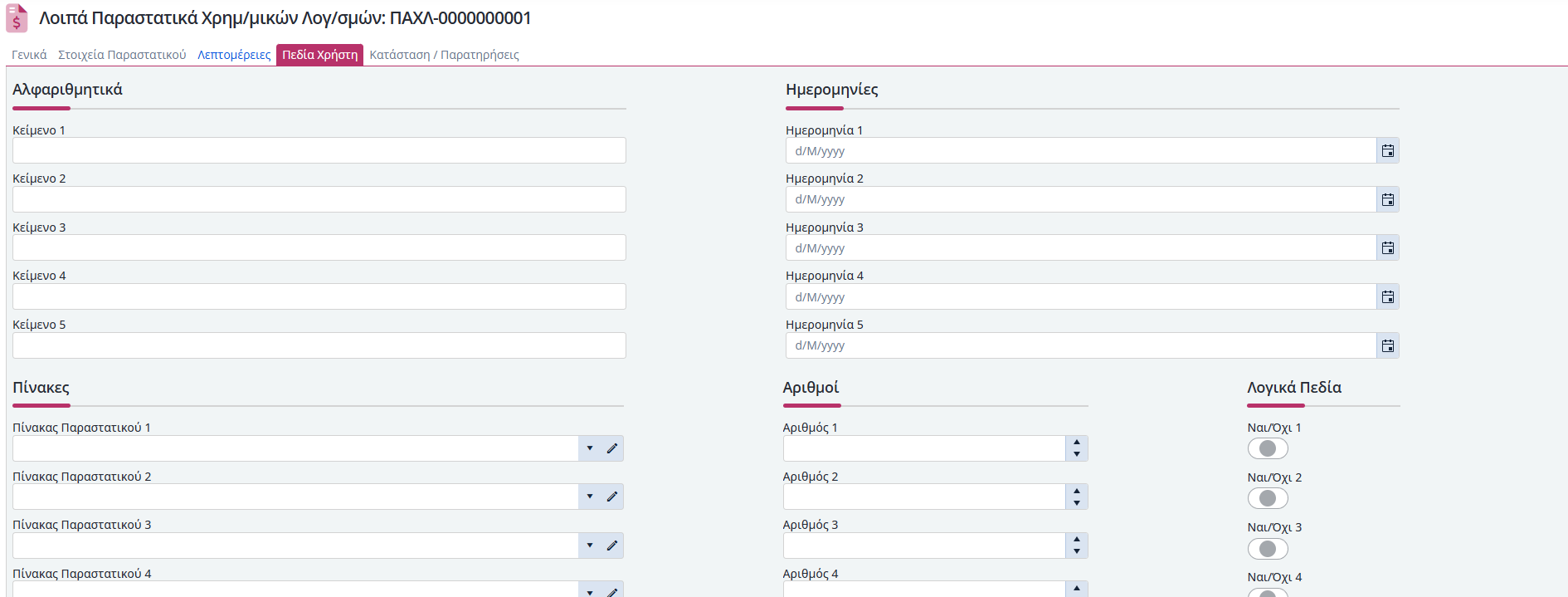This screenshot has height=597, width=1568.
Task: Click edit pencil for Πίνακας Παραστατικού 1
Action: tap(612, 448)
